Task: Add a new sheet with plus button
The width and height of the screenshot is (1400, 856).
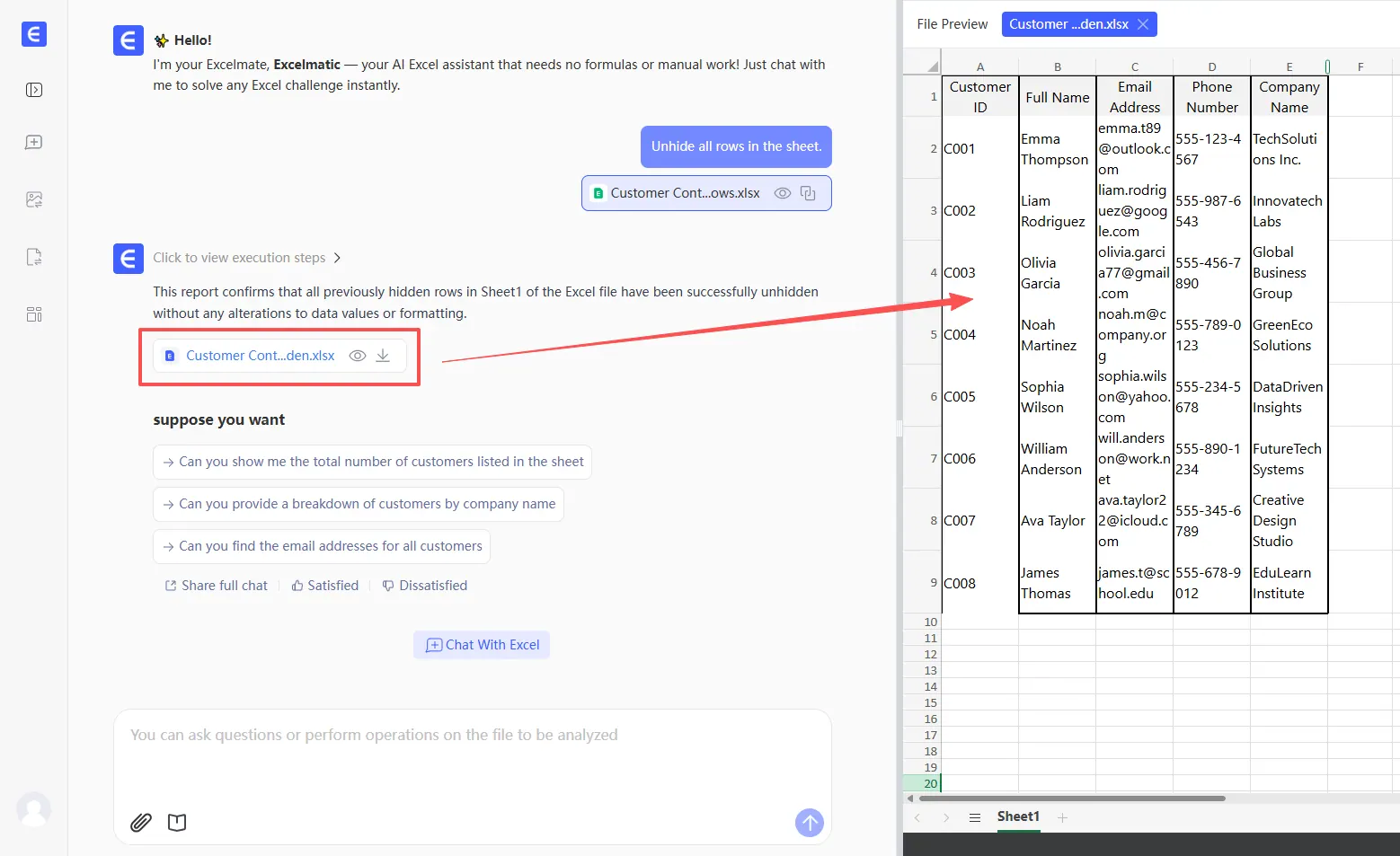Action: pyautogui.click(x=1062, y=817)
